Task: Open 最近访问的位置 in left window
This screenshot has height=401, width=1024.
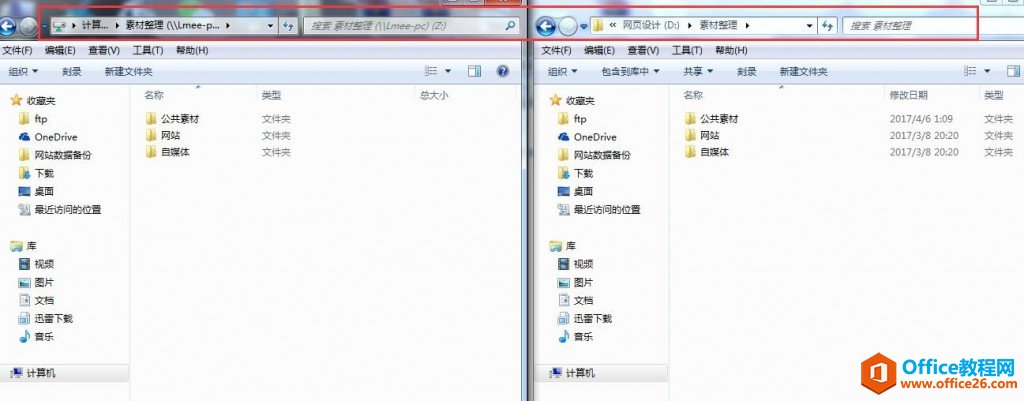Action: 59,210
